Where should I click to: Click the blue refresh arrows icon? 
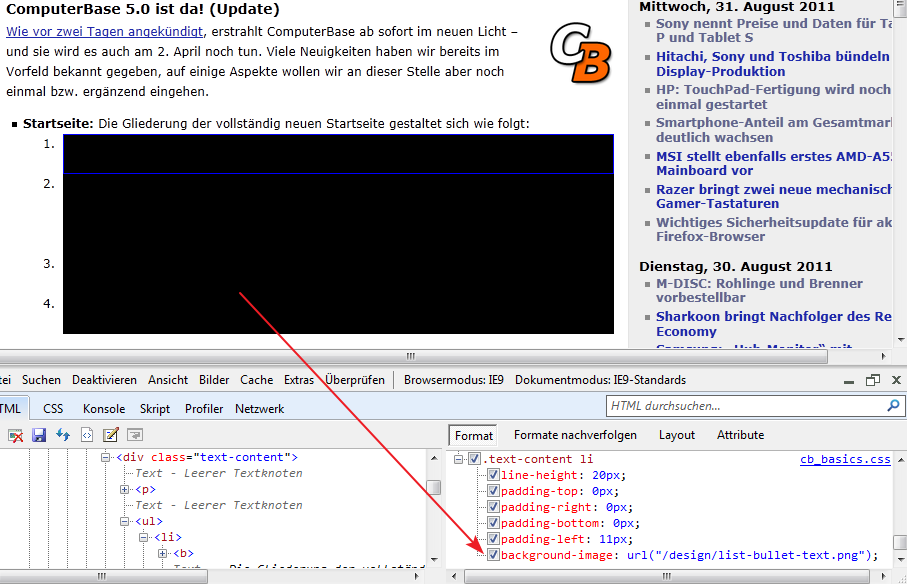point(62,435)
